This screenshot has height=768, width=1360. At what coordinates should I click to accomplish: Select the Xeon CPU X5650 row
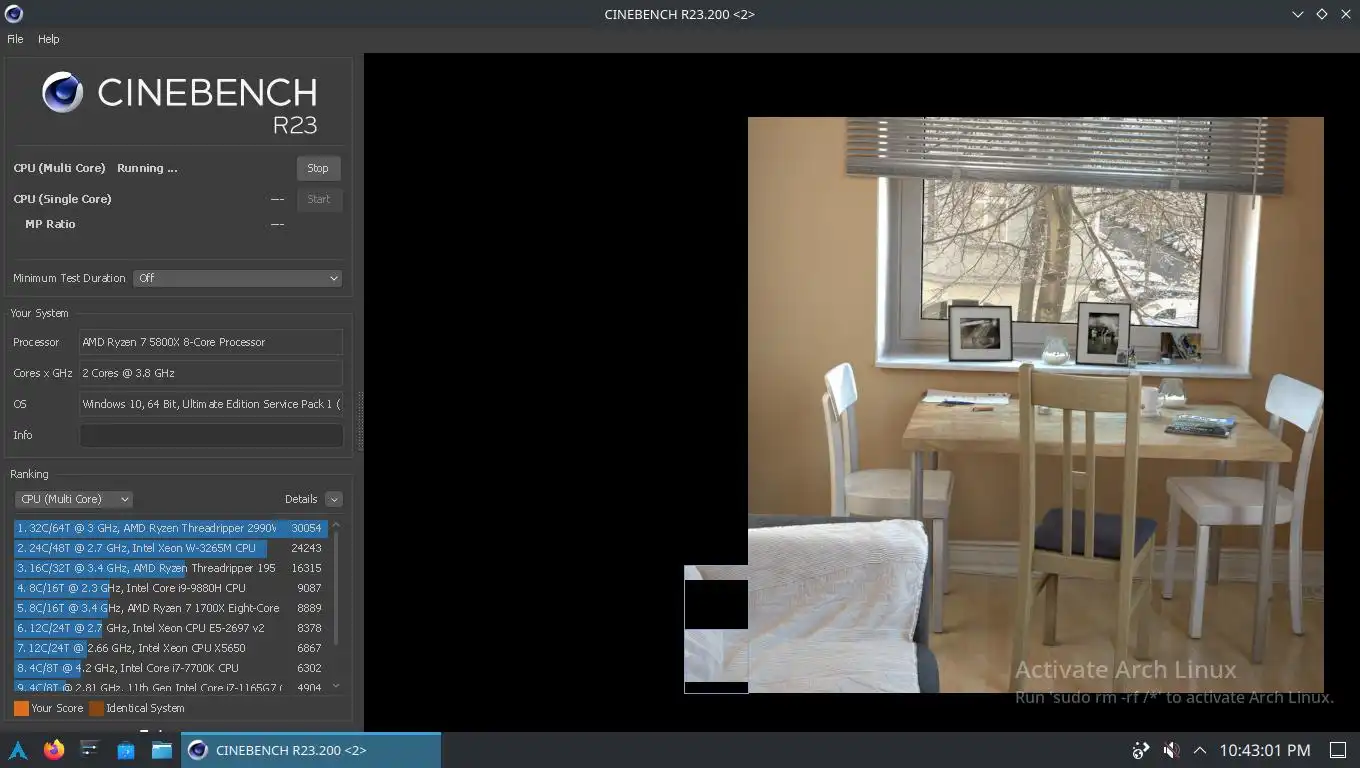point(170,648)
